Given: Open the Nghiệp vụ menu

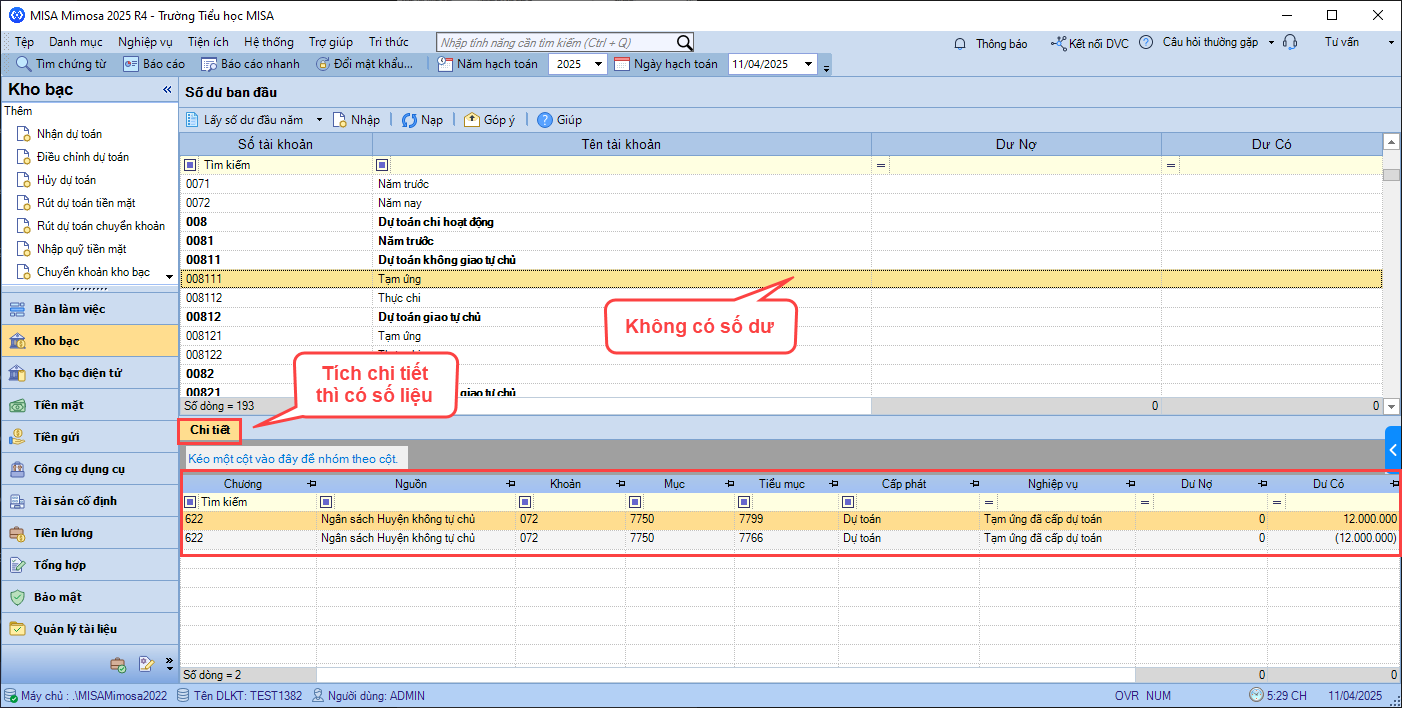Looking at the screenshot, I should (x=145, y=42).
